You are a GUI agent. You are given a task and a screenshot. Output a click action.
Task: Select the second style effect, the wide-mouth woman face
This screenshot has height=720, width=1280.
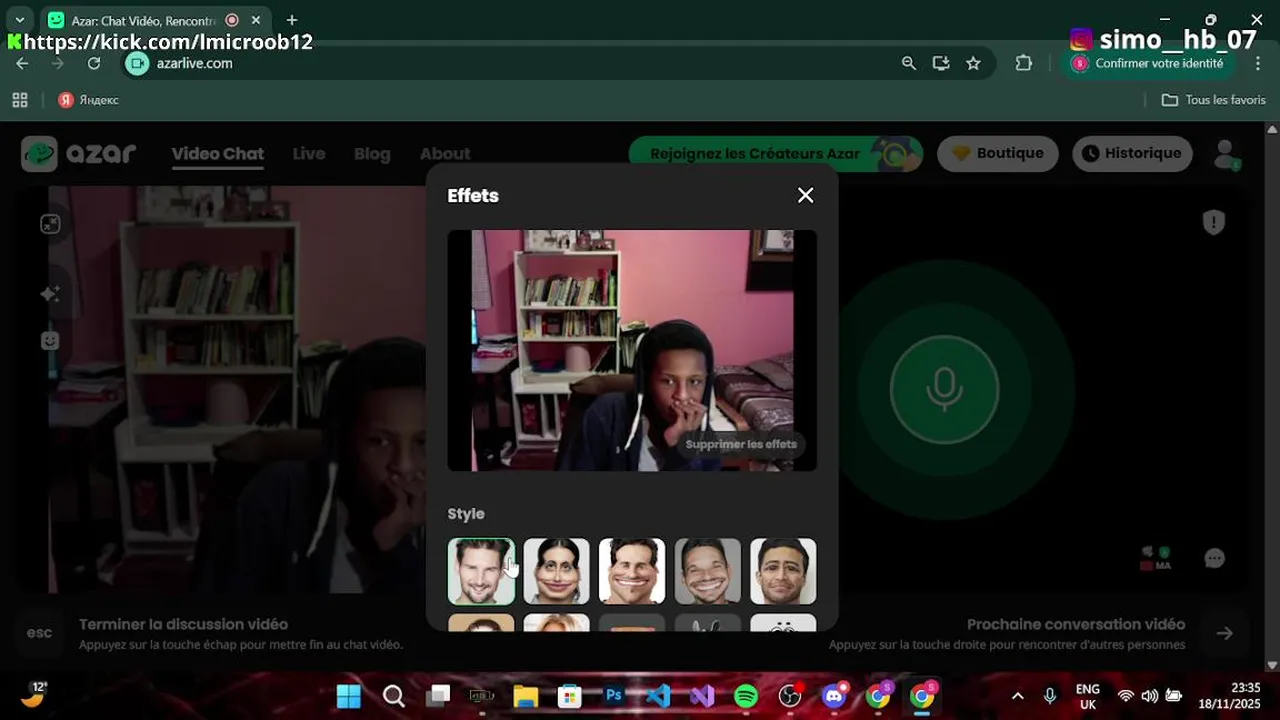[557, 571]
